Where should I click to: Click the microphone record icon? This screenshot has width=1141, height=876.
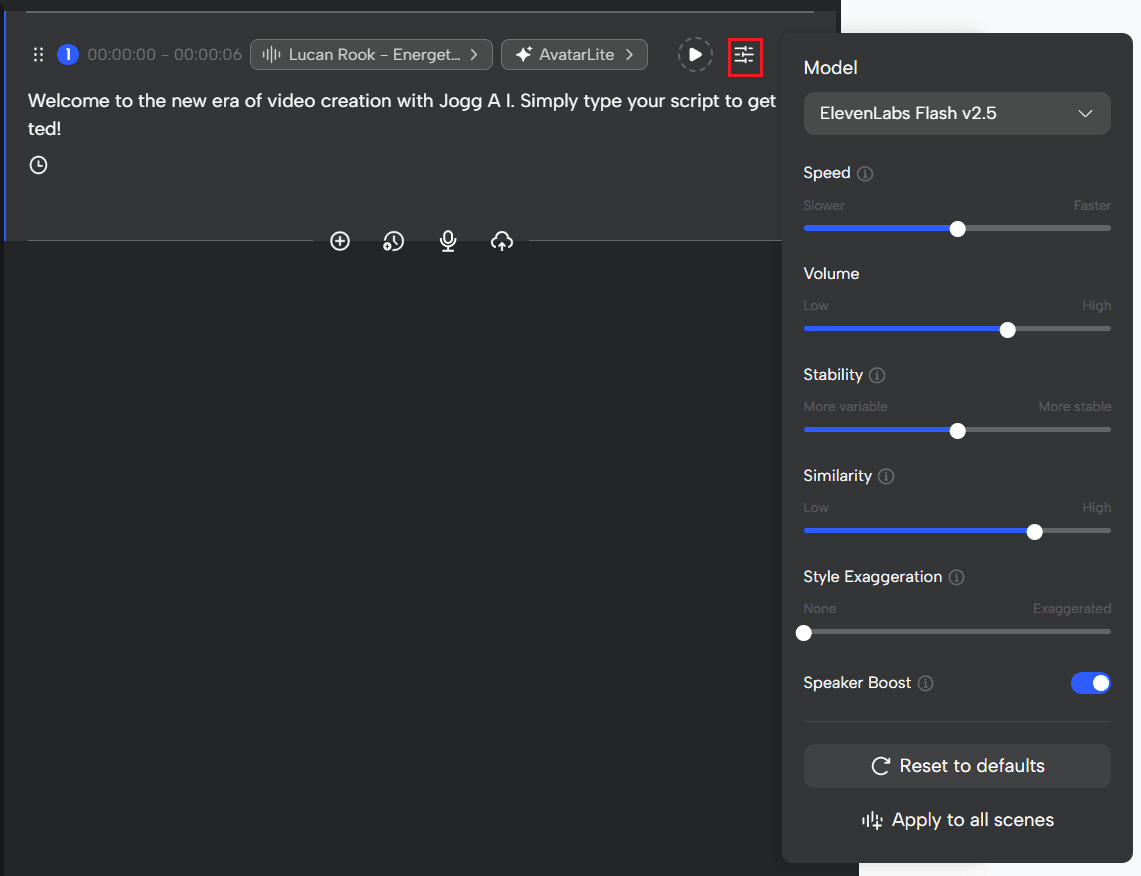click(x=448, y=241)
